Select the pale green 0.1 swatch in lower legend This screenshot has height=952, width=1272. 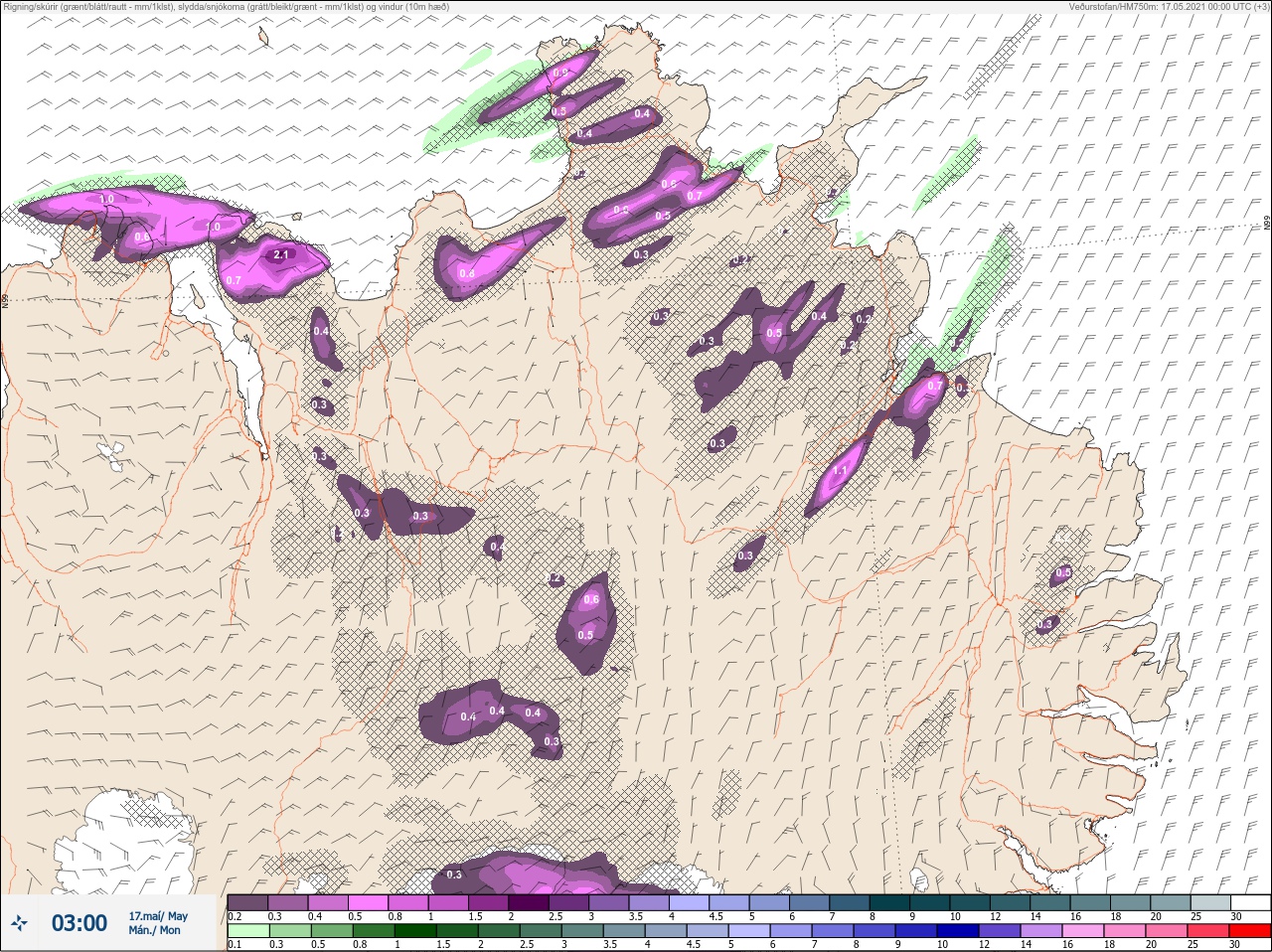click(x=248, y=933)
